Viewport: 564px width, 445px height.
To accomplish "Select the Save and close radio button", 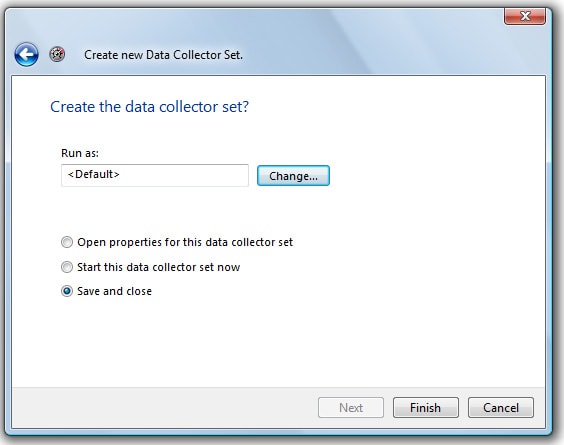I will click(x=67, y=291).
